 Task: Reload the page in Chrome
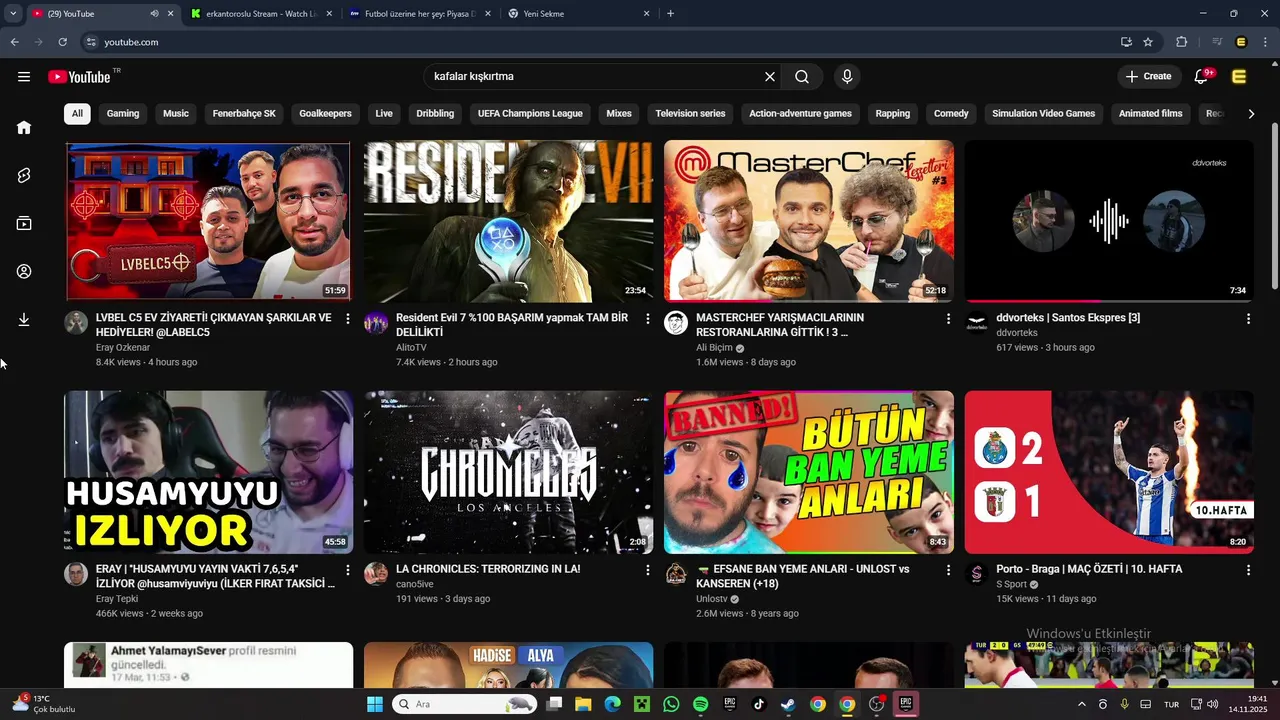point(62,42)
